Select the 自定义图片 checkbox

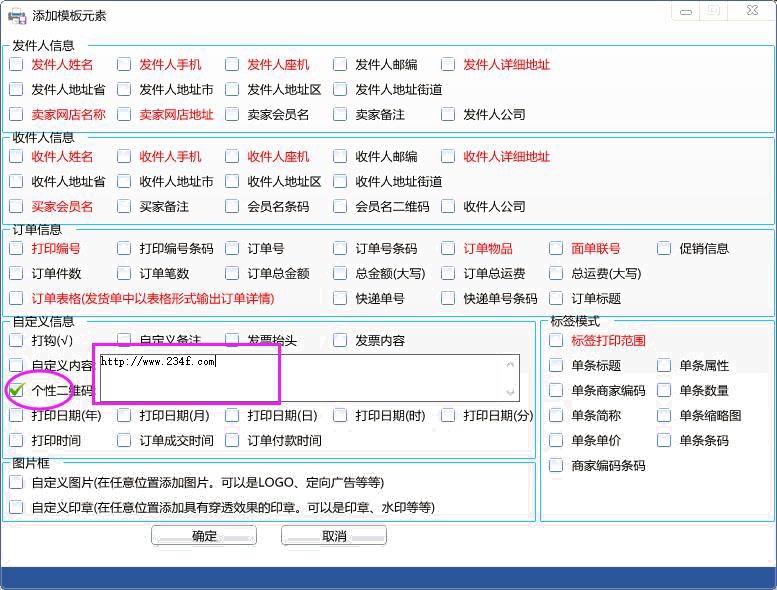[x=17, y=482]
